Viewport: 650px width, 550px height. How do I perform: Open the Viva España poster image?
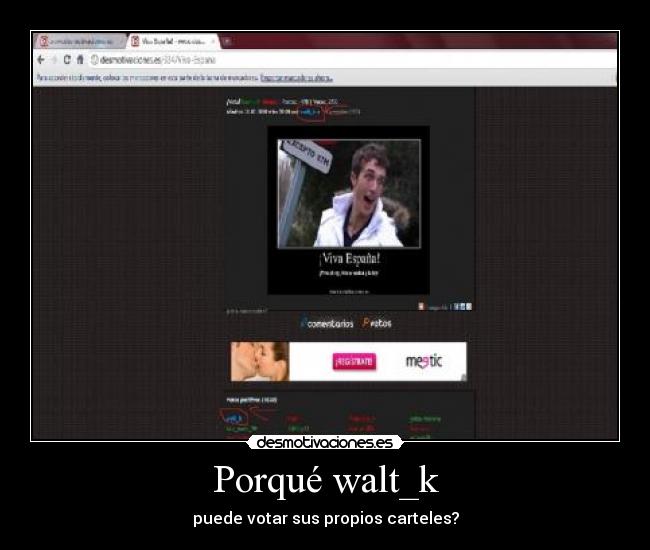tap(349, 210)
